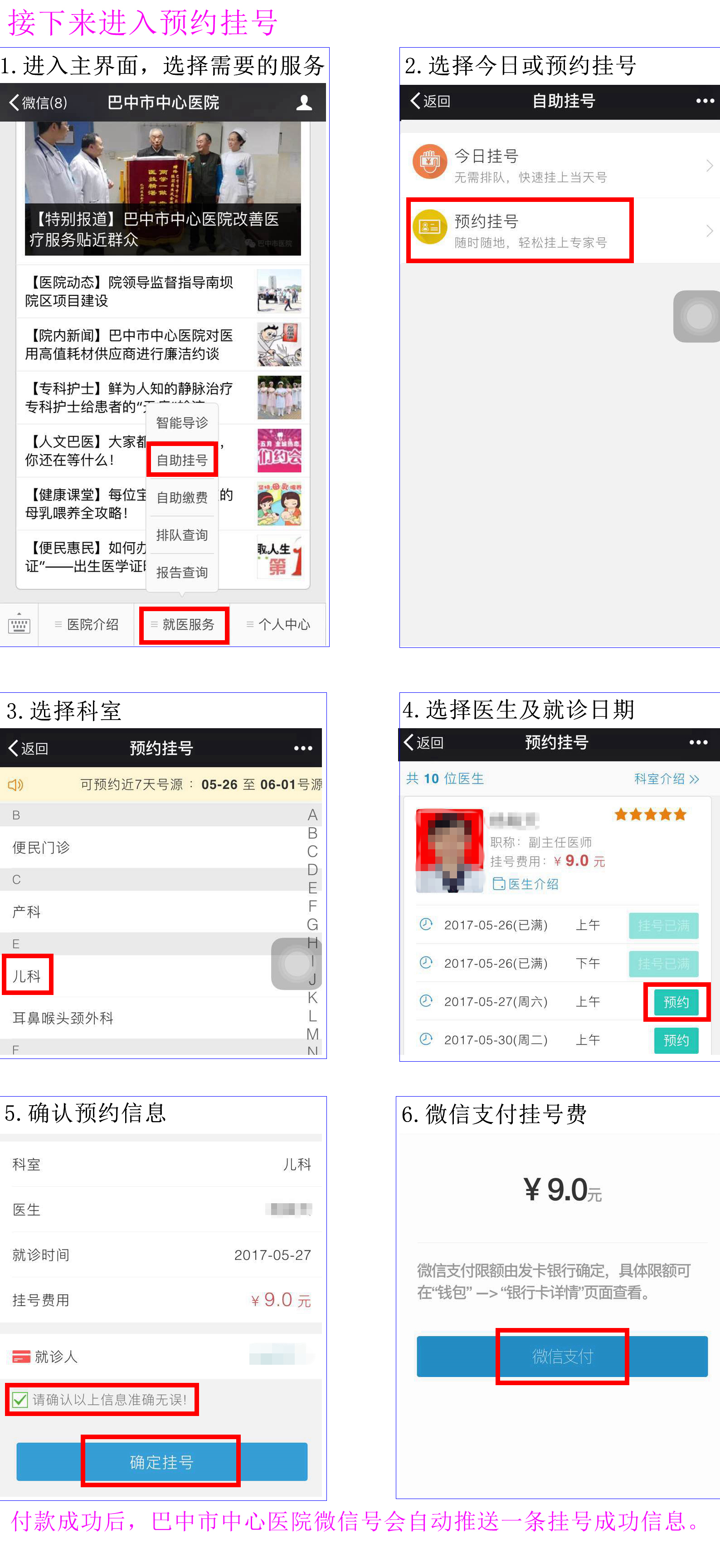Viewport: 720px width, 1568px height.
Task: Open 健康课堂 母乳喂养 thumbnail
Action: pyautogui.click(x=279, y=504)
